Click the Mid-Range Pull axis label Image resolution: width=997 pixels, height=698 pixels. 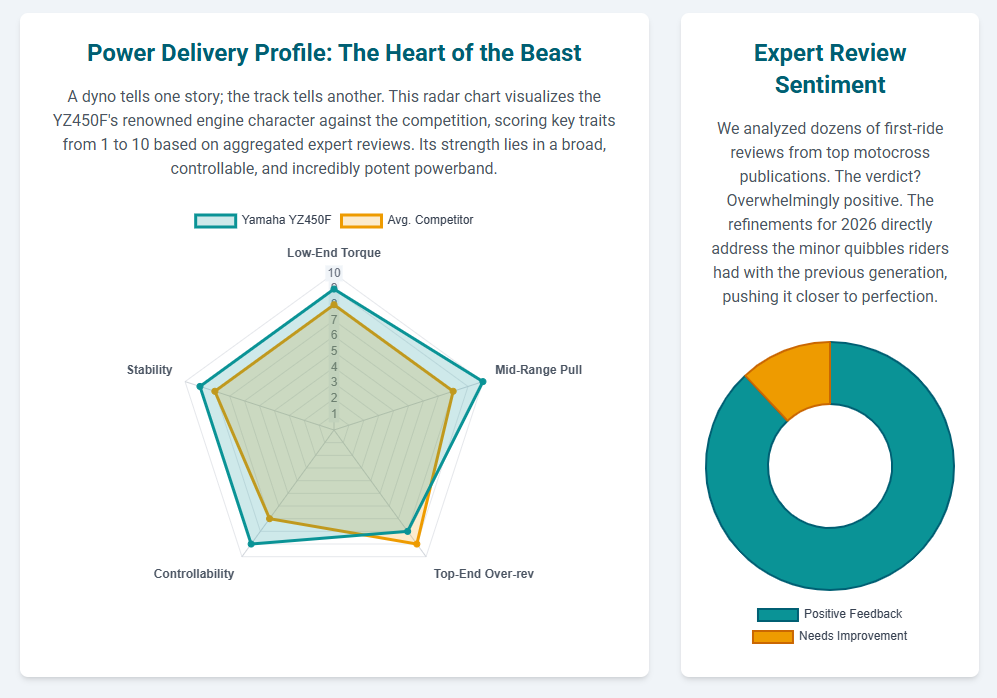538,370
